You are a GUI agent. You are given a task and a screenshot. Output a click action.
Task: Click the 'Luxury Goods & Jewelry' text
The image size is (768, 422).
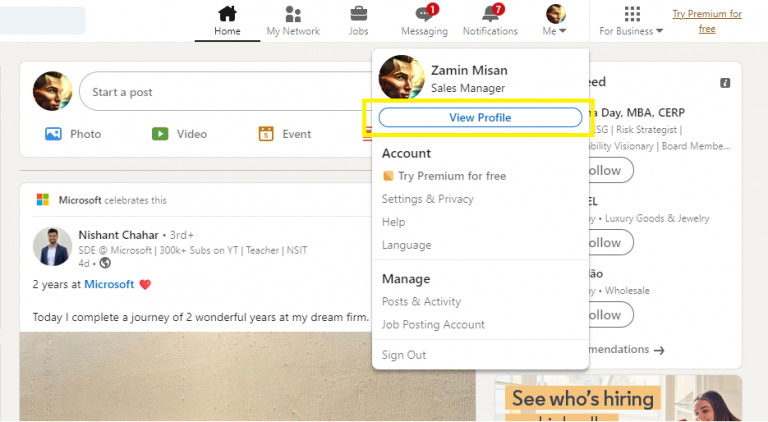[x=657, y=218]
